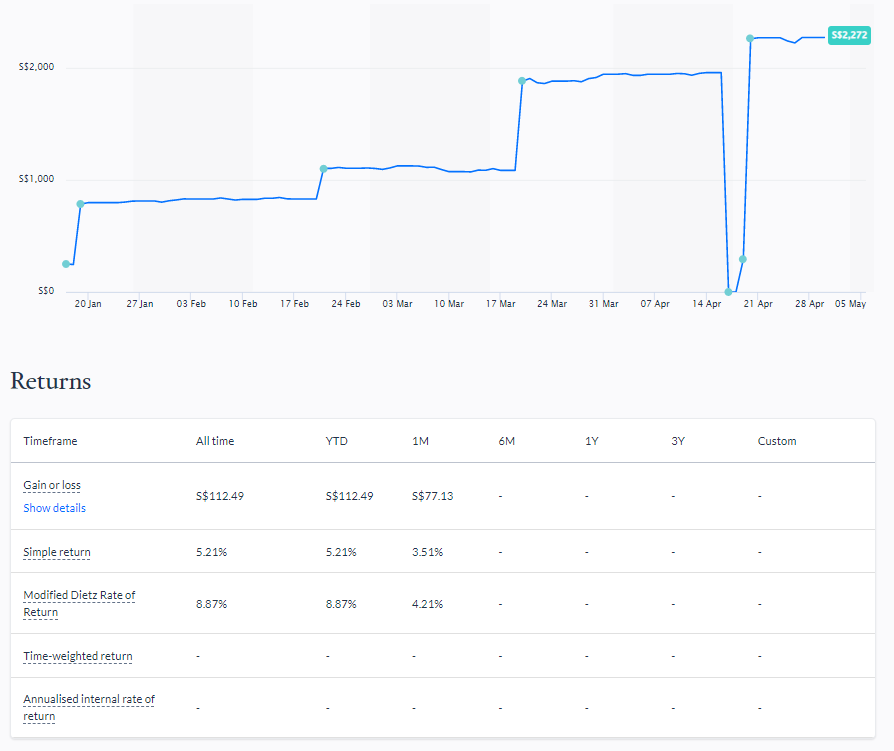This screenshot has height=751, width=894.
Task: Click the Timeframe header cell
Action: click(x=50, y=441)
